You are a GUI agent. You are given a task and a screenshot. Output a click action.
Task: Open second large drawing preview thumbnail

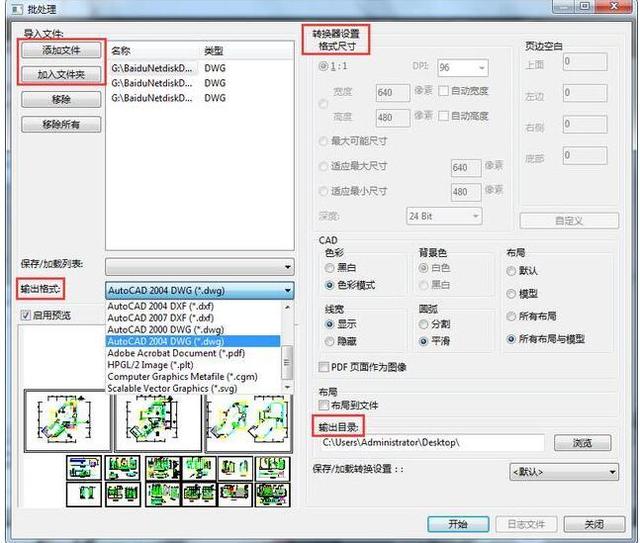158,421
